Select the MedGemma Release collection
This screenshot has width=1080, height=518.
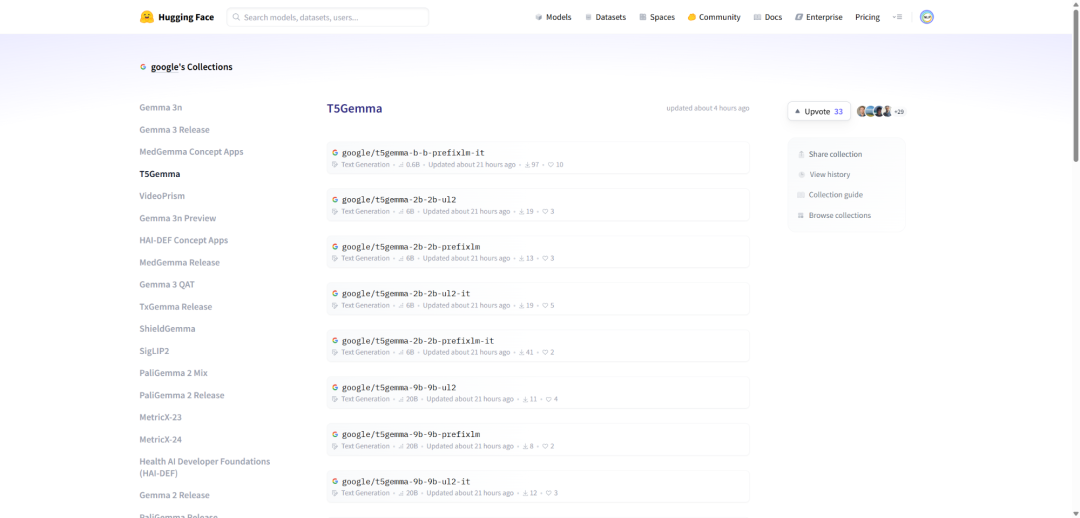point(180,262)
